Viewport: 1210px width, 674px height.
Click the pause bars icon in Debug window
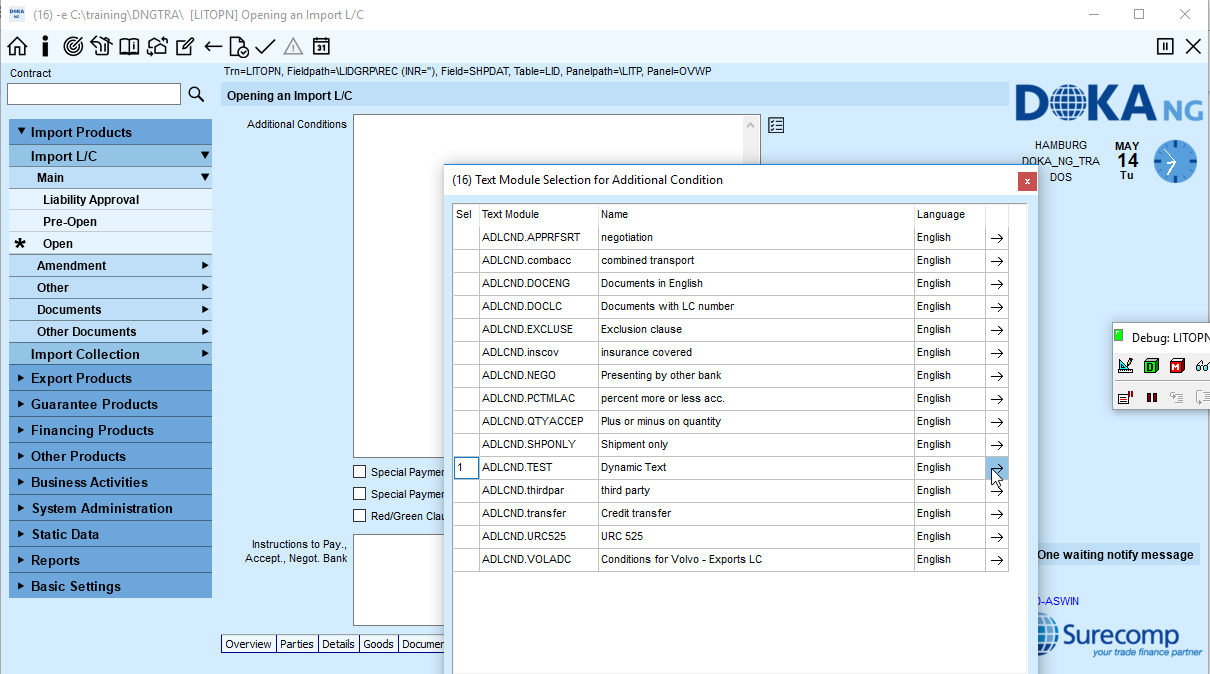1151,397
